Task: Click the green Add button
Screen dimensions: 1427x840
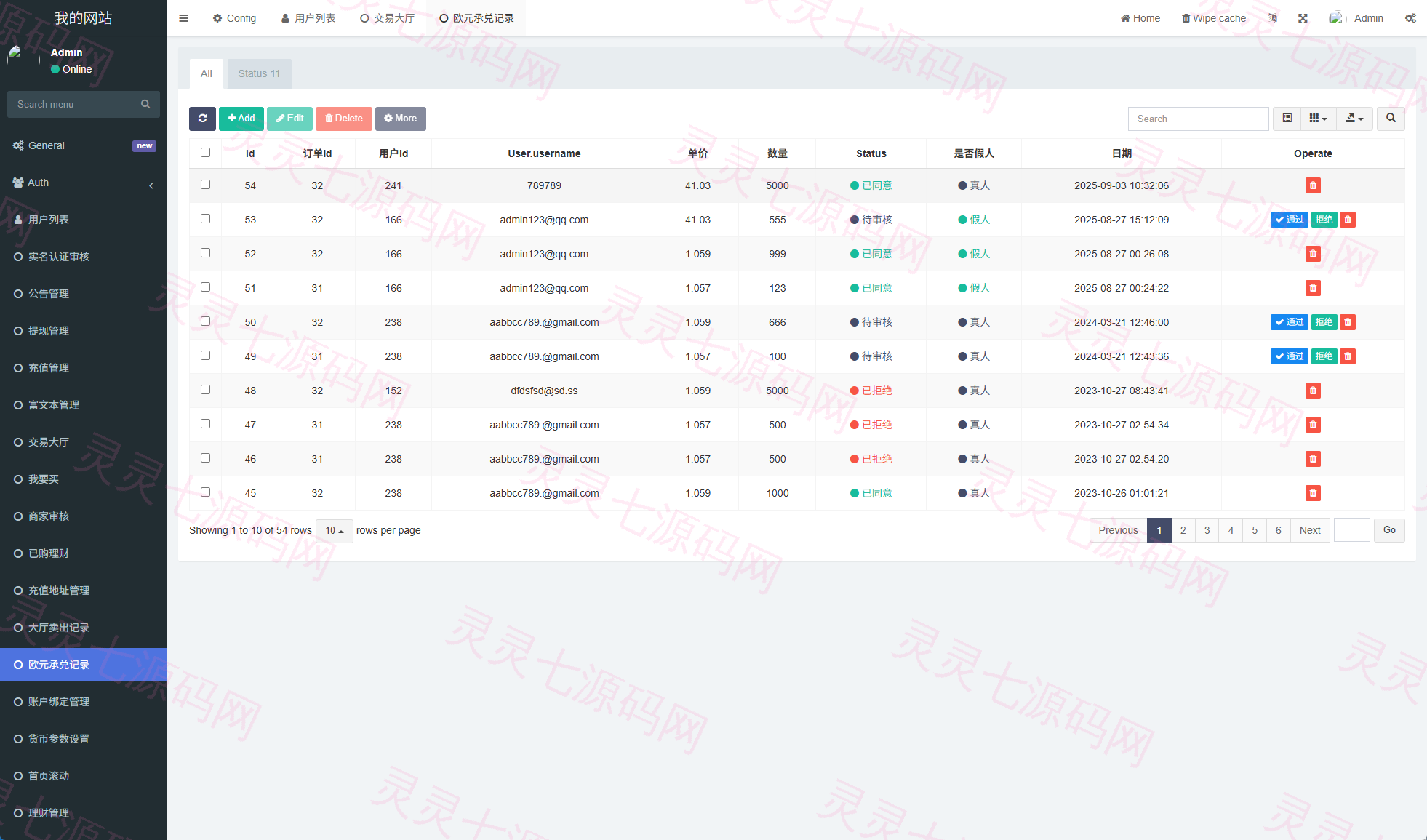Action: point(241,119)
